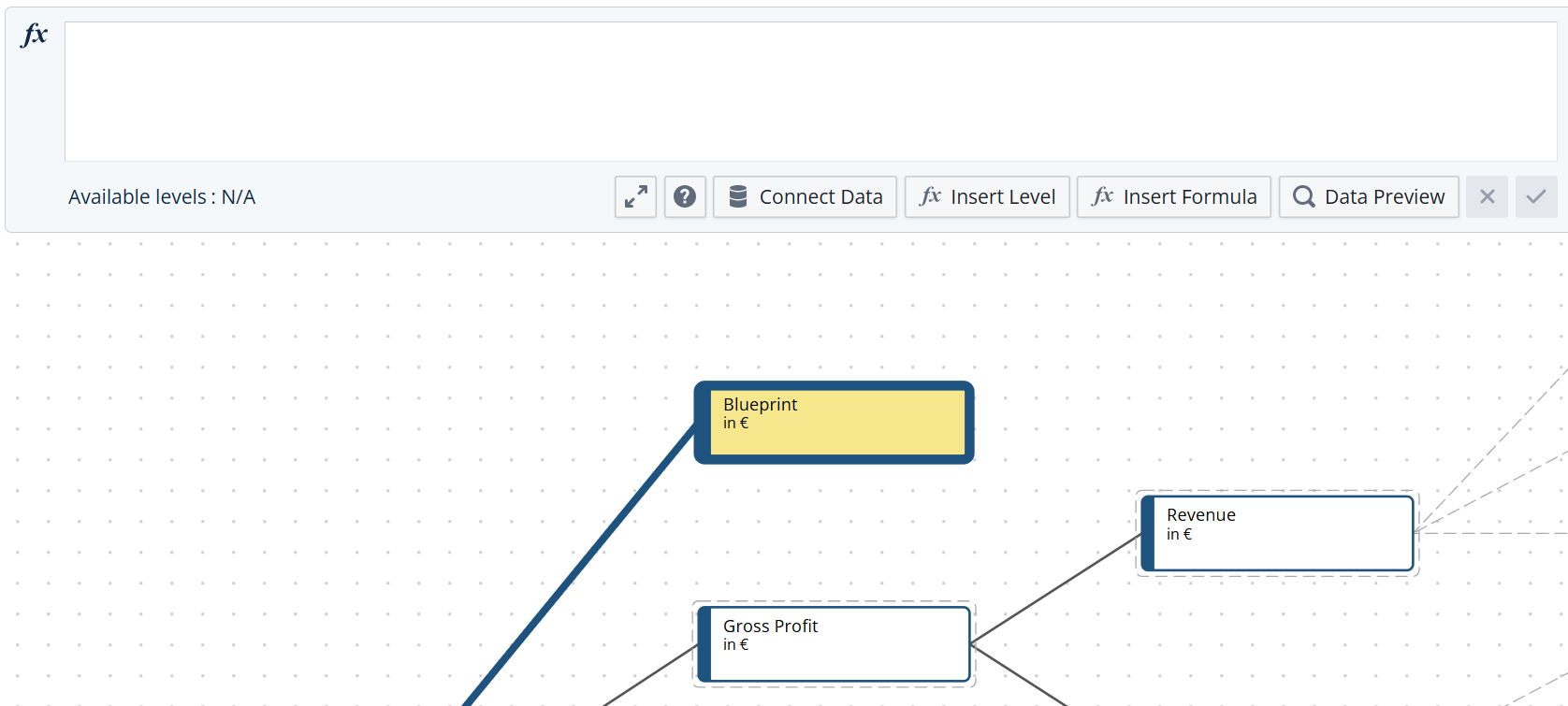Click the Connect Data button
This screenshot has height=706, width=1568.
805,196
